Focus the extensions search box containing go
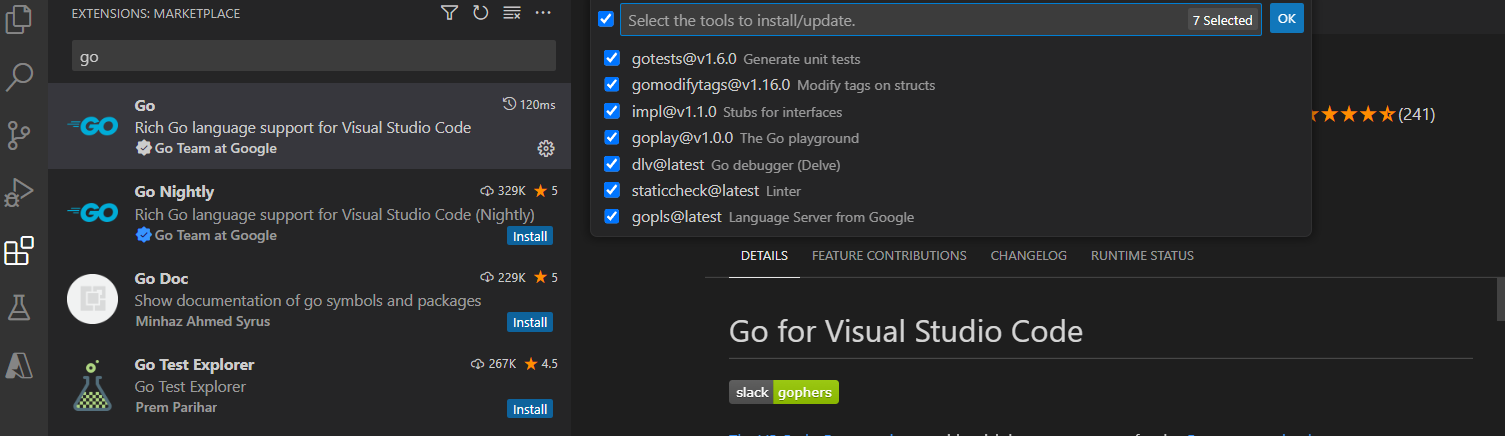The width and height of the screenshot is (1505, 436). point(314,57)
